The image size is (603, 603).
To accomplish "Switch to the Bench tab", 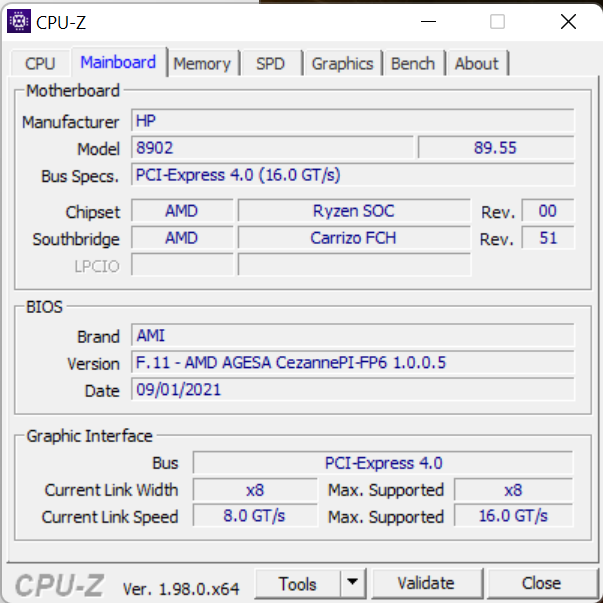I will [x=413, y=63].
